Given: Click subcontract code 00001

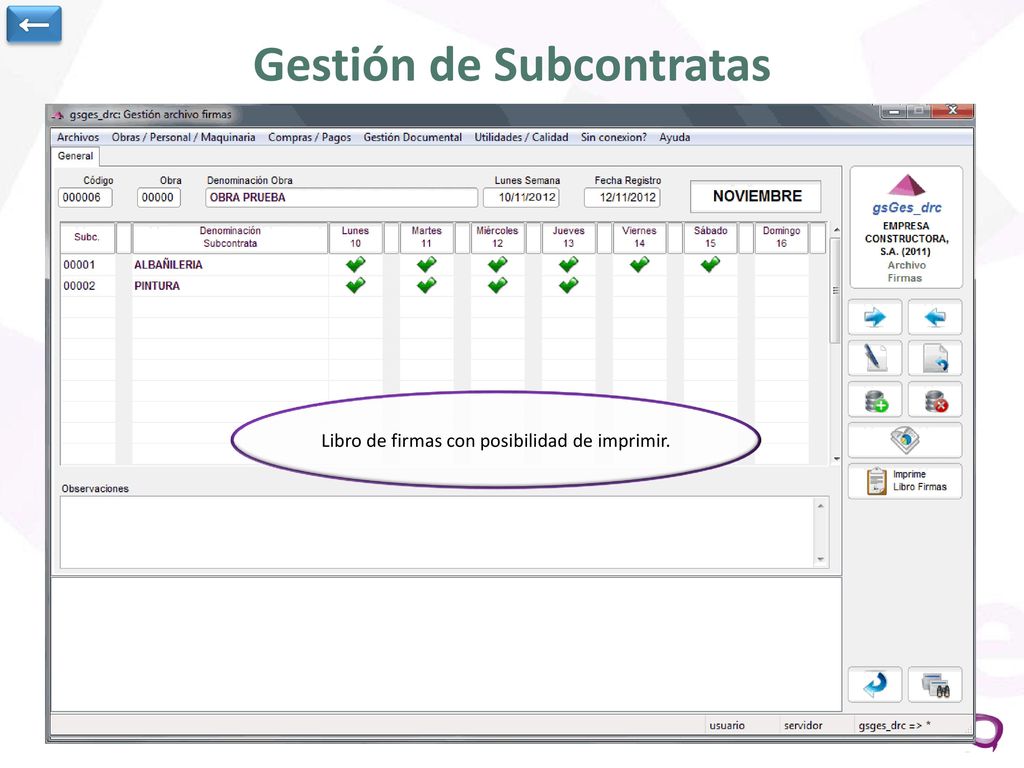Looking at the screenshot, I should [79, 264].
